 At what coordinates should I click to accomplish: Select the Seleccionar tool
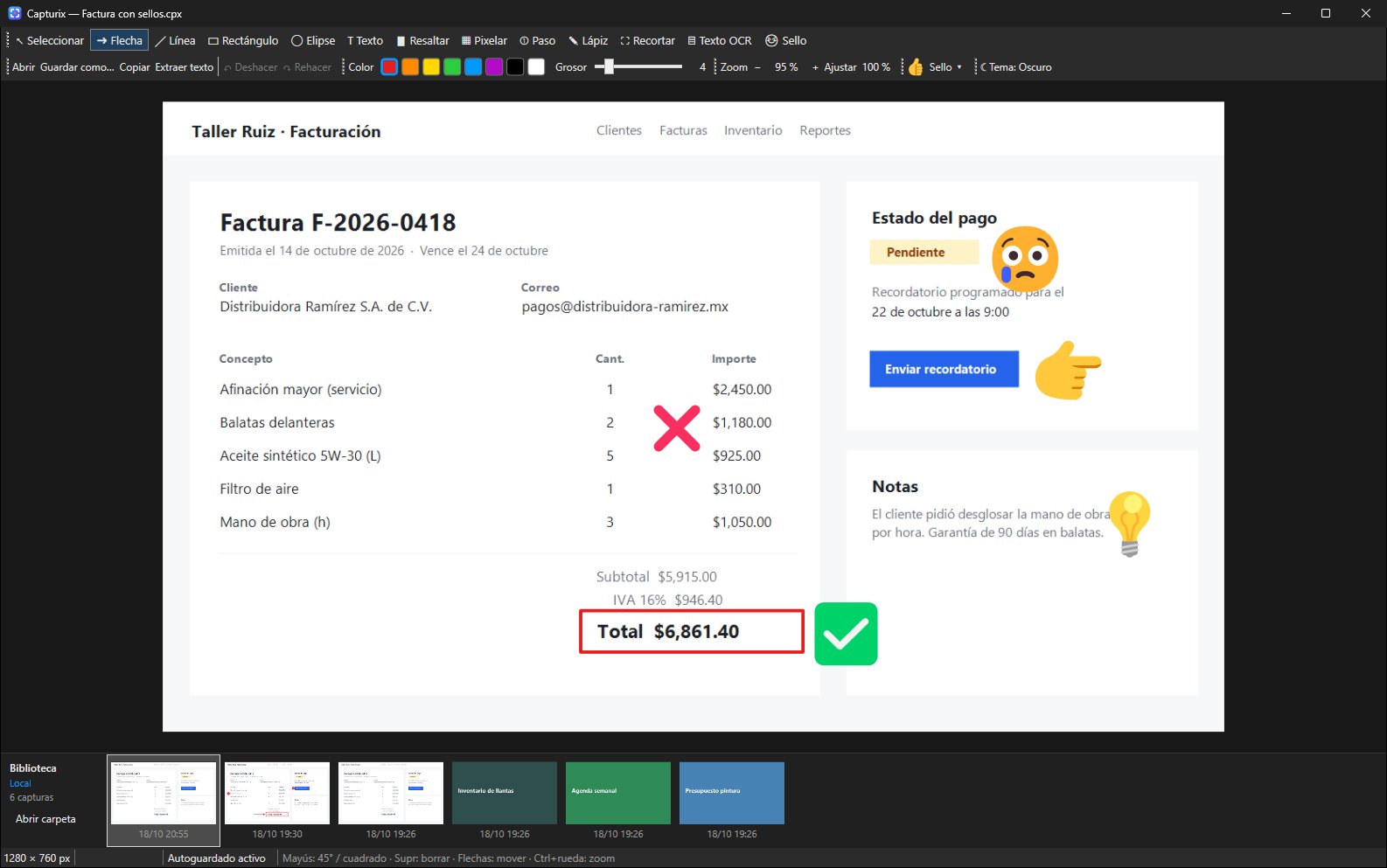(x=49, y=40)
